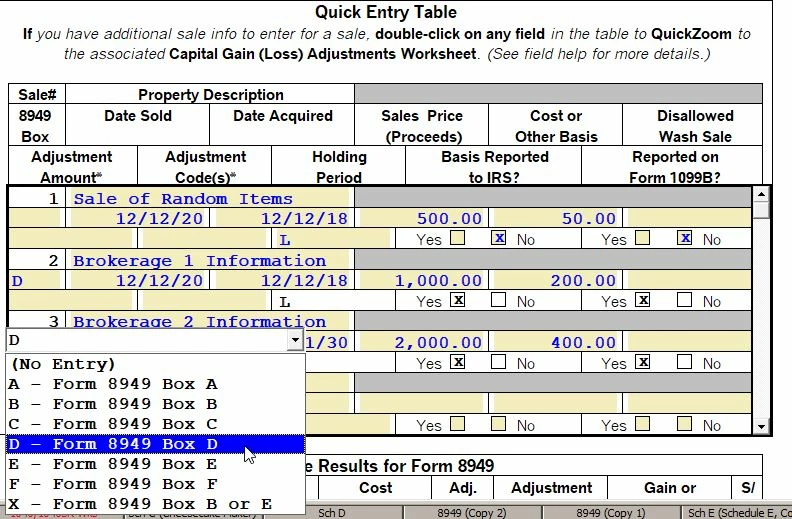792x519 pixels.
Task: Open the Sch E tab
Action: (736, 513)
